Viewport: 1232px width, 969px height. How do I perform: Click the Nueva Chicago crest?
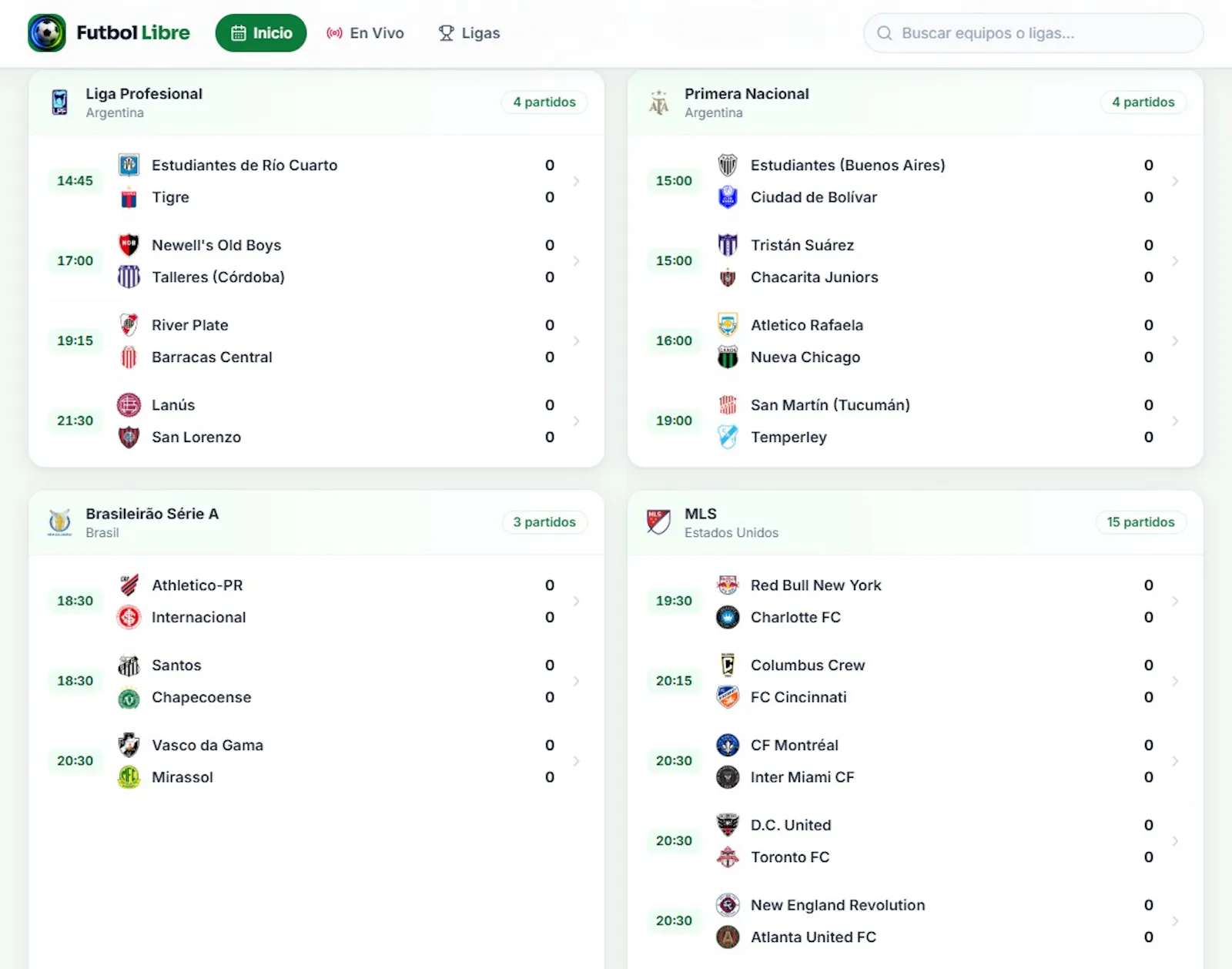(x=728, y=357)
